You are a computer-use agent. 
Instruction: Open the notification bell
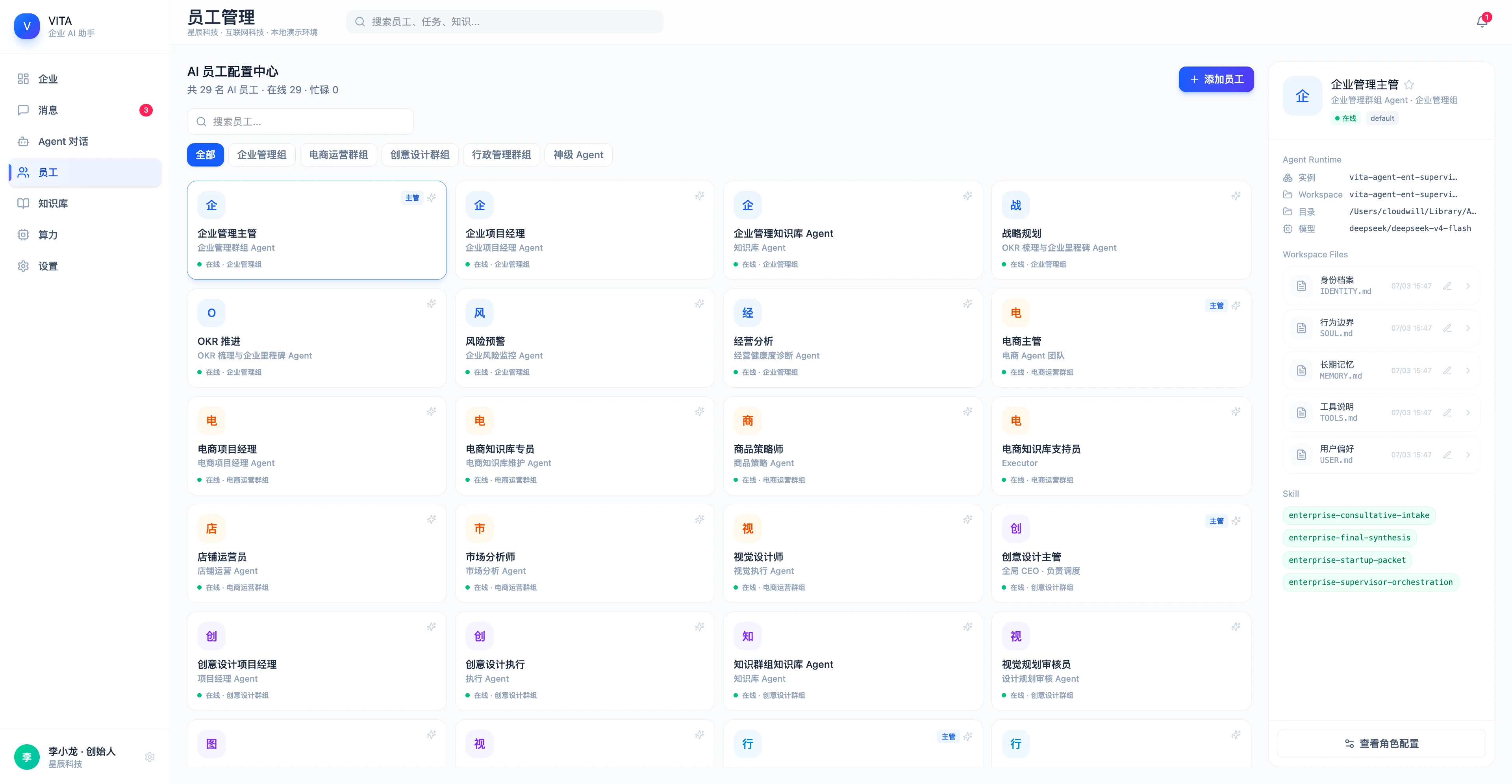click(x=1481, y=22)
